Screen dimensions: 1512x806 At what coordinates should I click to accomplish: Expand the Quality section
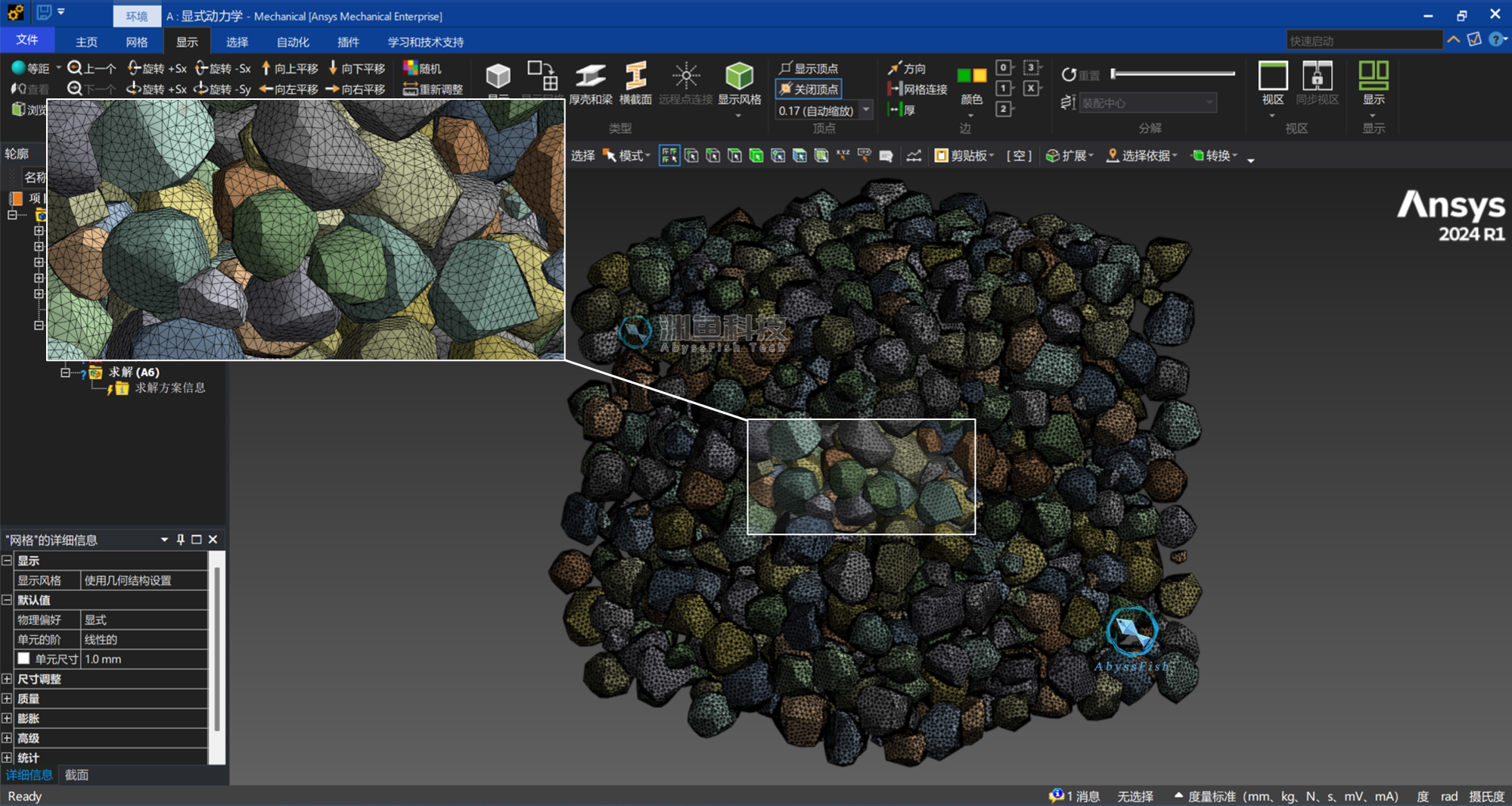point(7,699)
